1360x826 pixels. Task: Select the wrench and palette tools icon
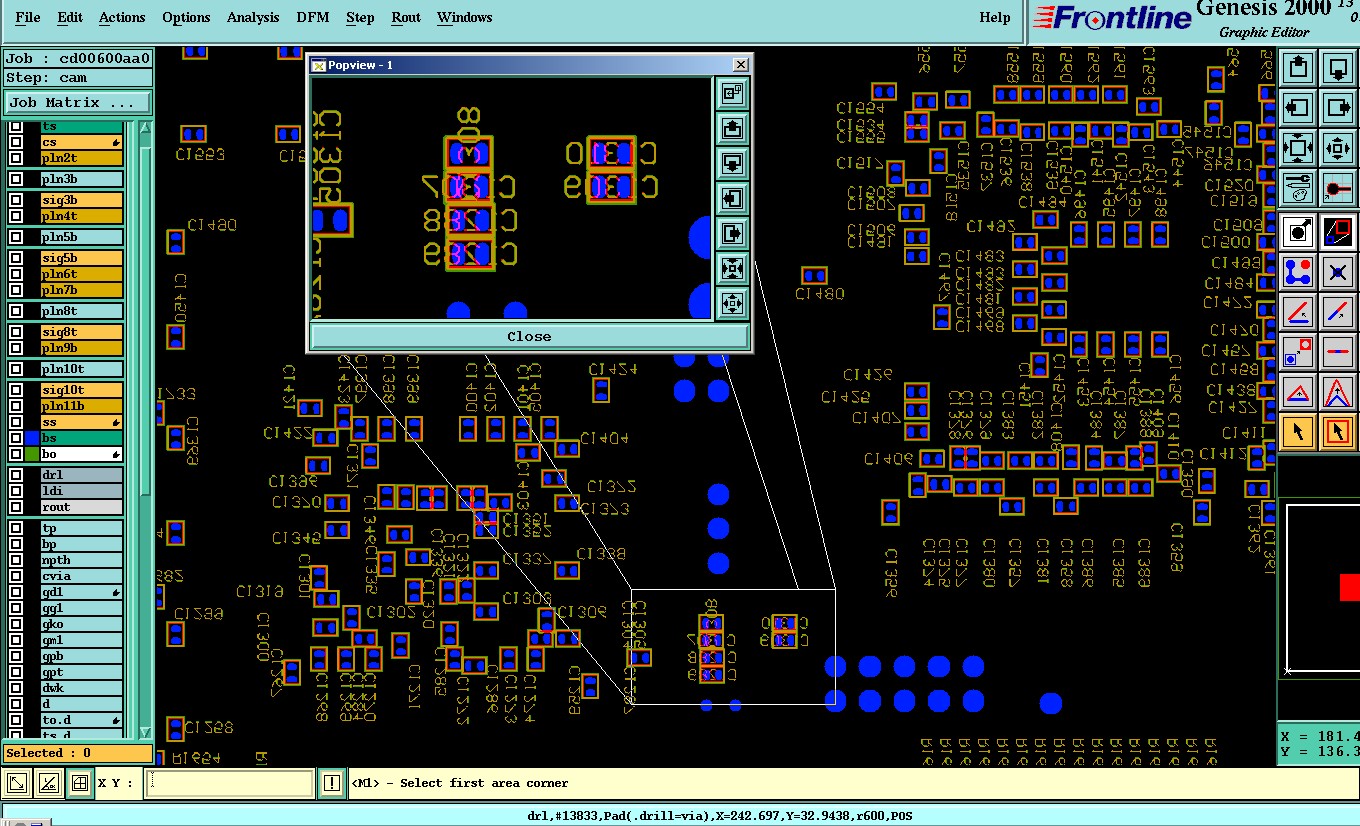coord(1298,187)
